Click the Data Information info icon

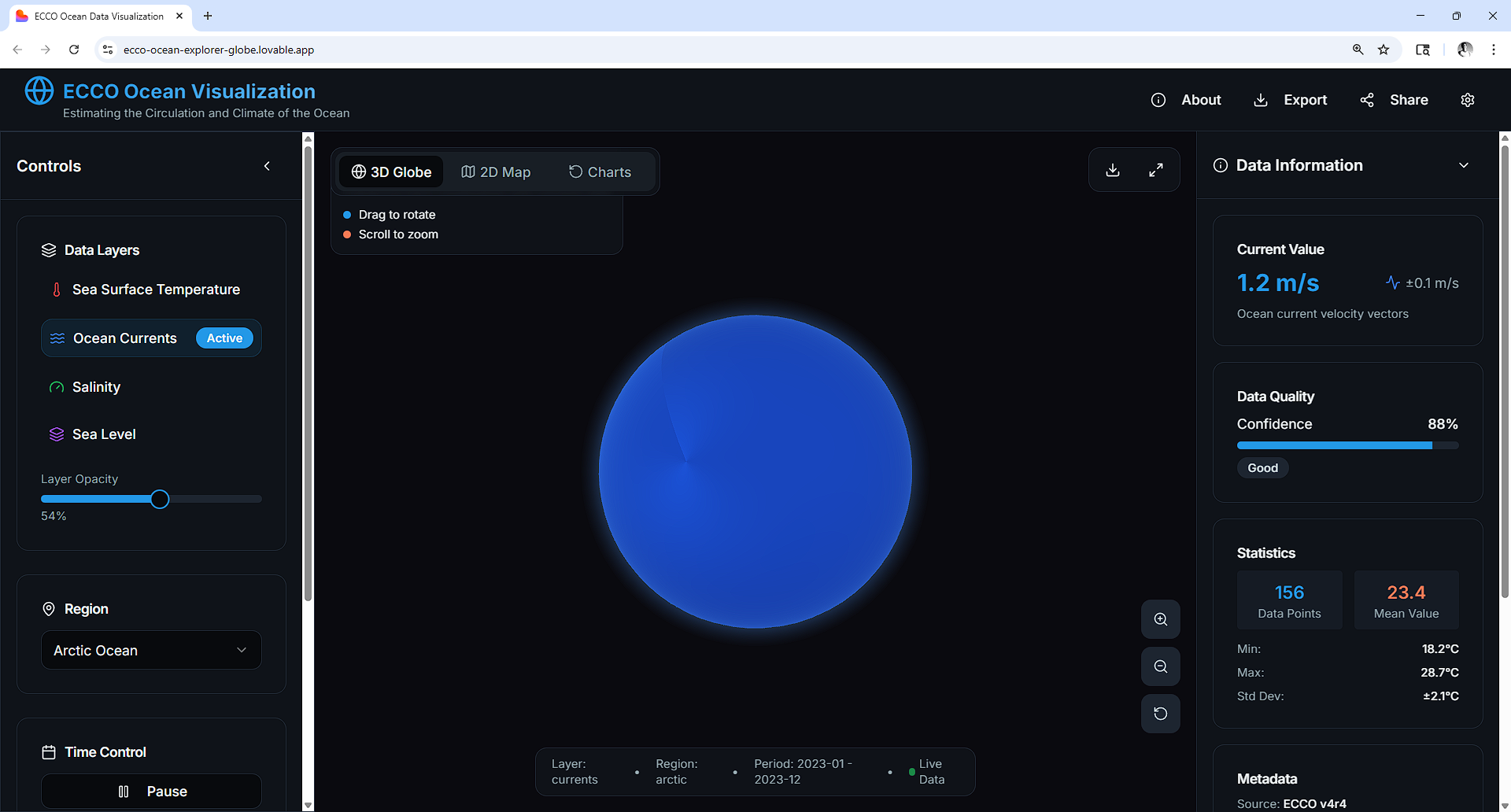coord(1221,165)
